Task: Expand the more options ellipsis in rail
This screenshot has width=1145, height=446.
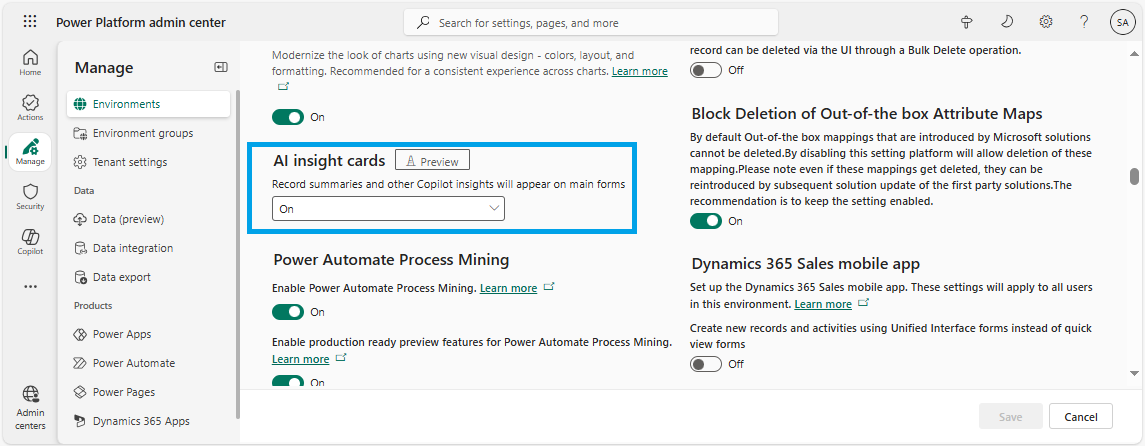Action: click(30, 287)
